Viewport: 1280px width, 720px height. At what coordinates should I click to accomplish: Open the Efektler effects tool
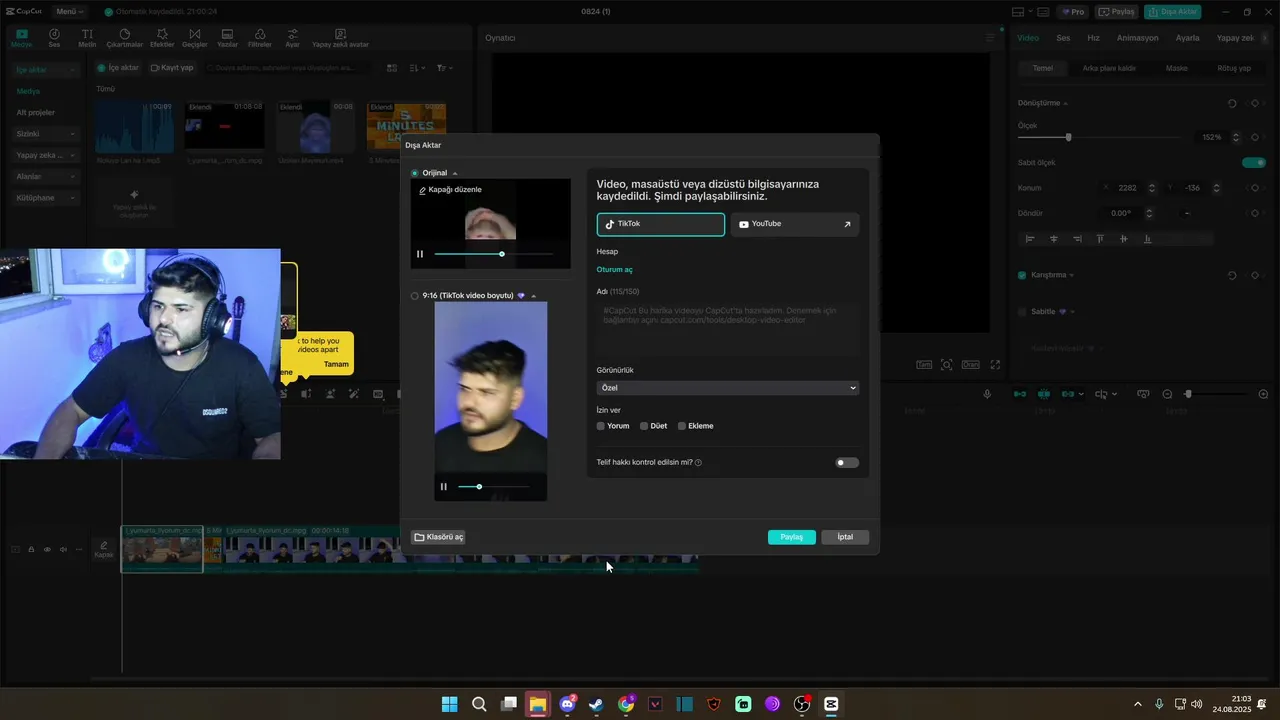pyautogui.click(x=162, y=38)
